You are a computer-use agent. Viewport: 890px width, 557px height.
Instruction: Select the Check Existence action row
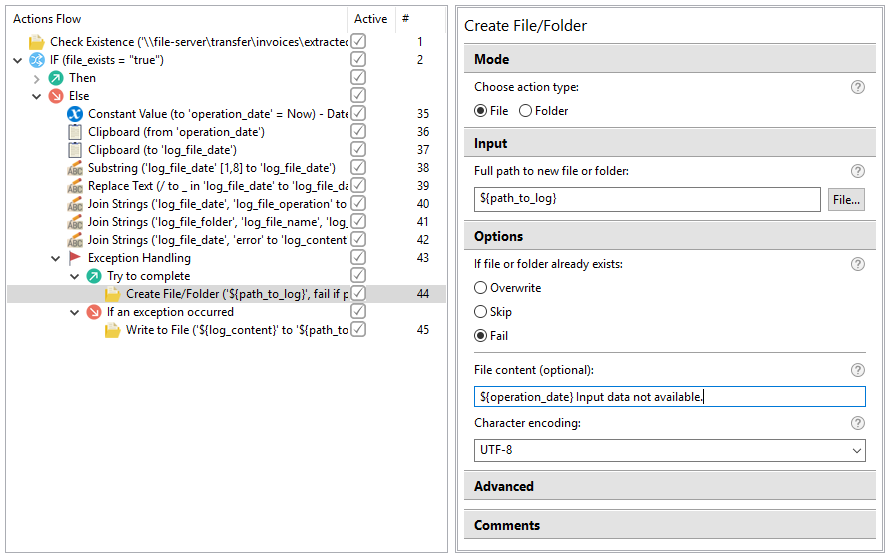coord(226,42)
